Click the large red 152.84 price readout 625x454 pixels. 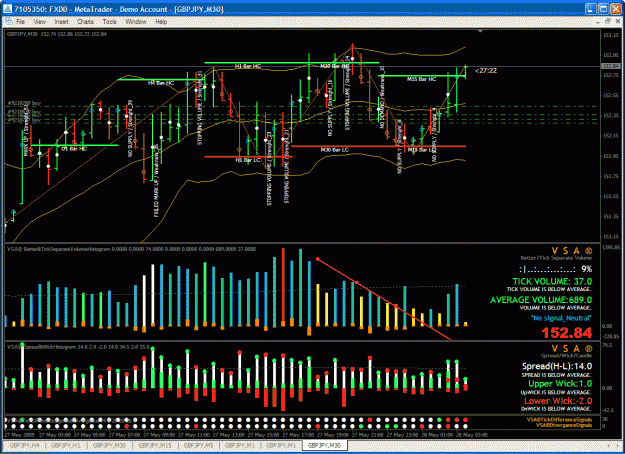tap(566, 332)
